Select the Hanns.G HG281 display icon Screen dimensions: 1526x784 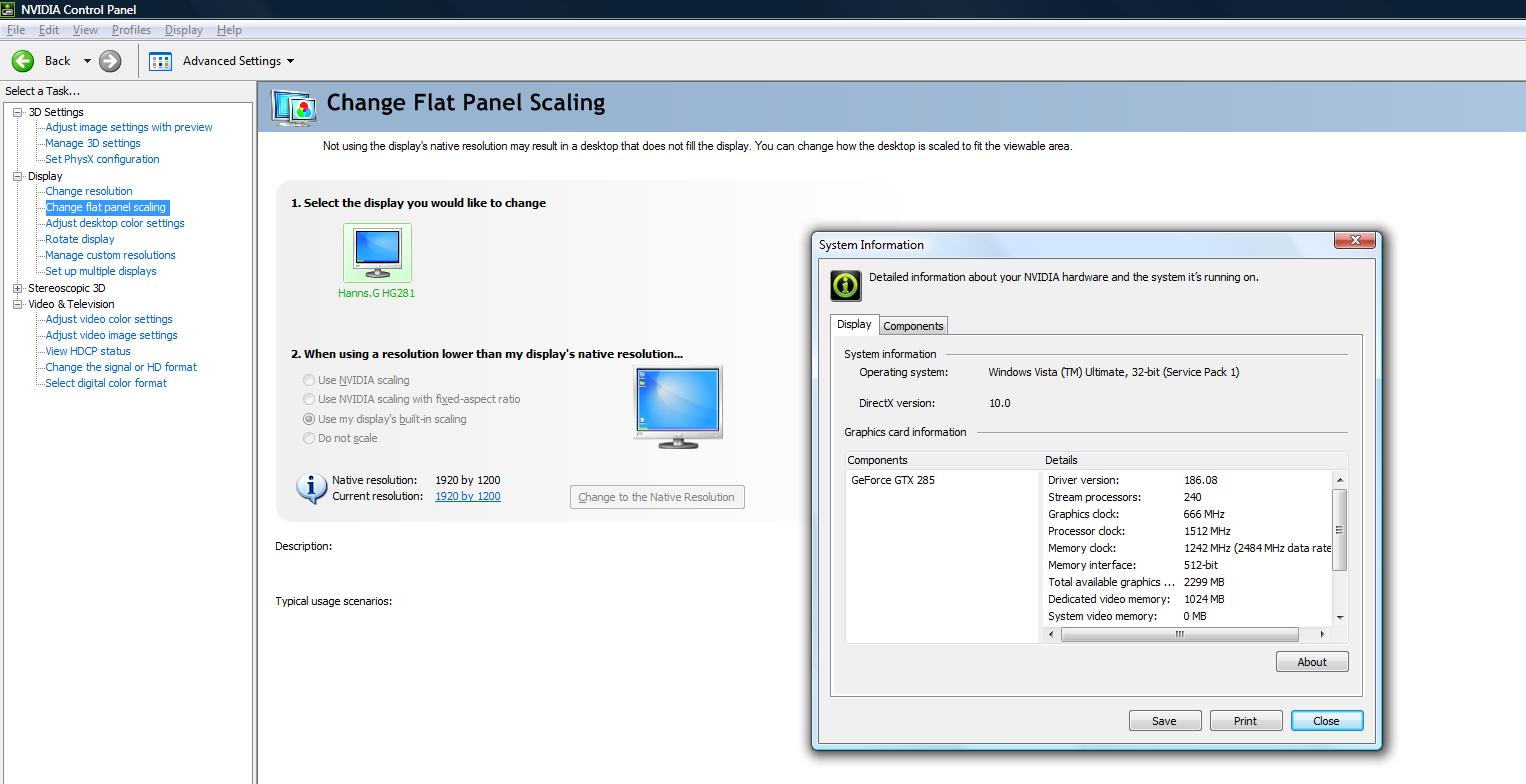click(x=377, y=253)
